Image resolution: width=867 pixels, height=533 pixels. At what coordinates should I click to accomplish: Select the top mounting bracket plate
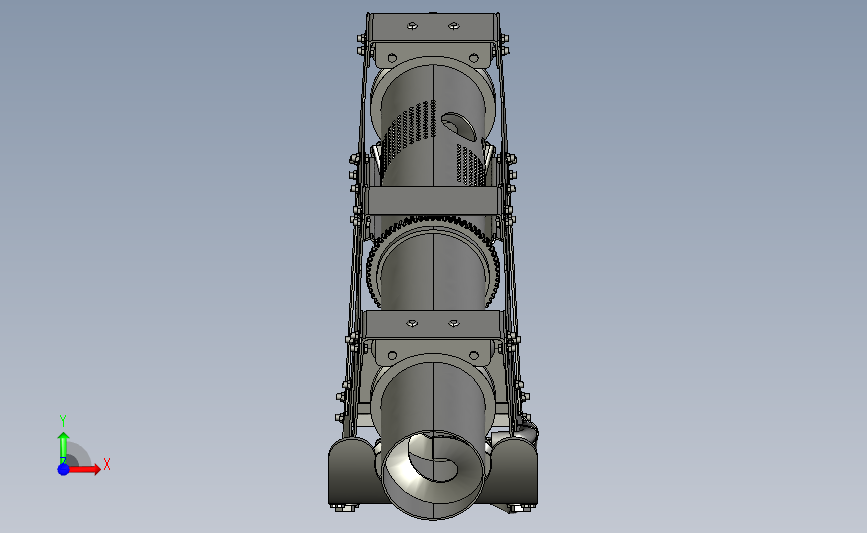(432, 27)
